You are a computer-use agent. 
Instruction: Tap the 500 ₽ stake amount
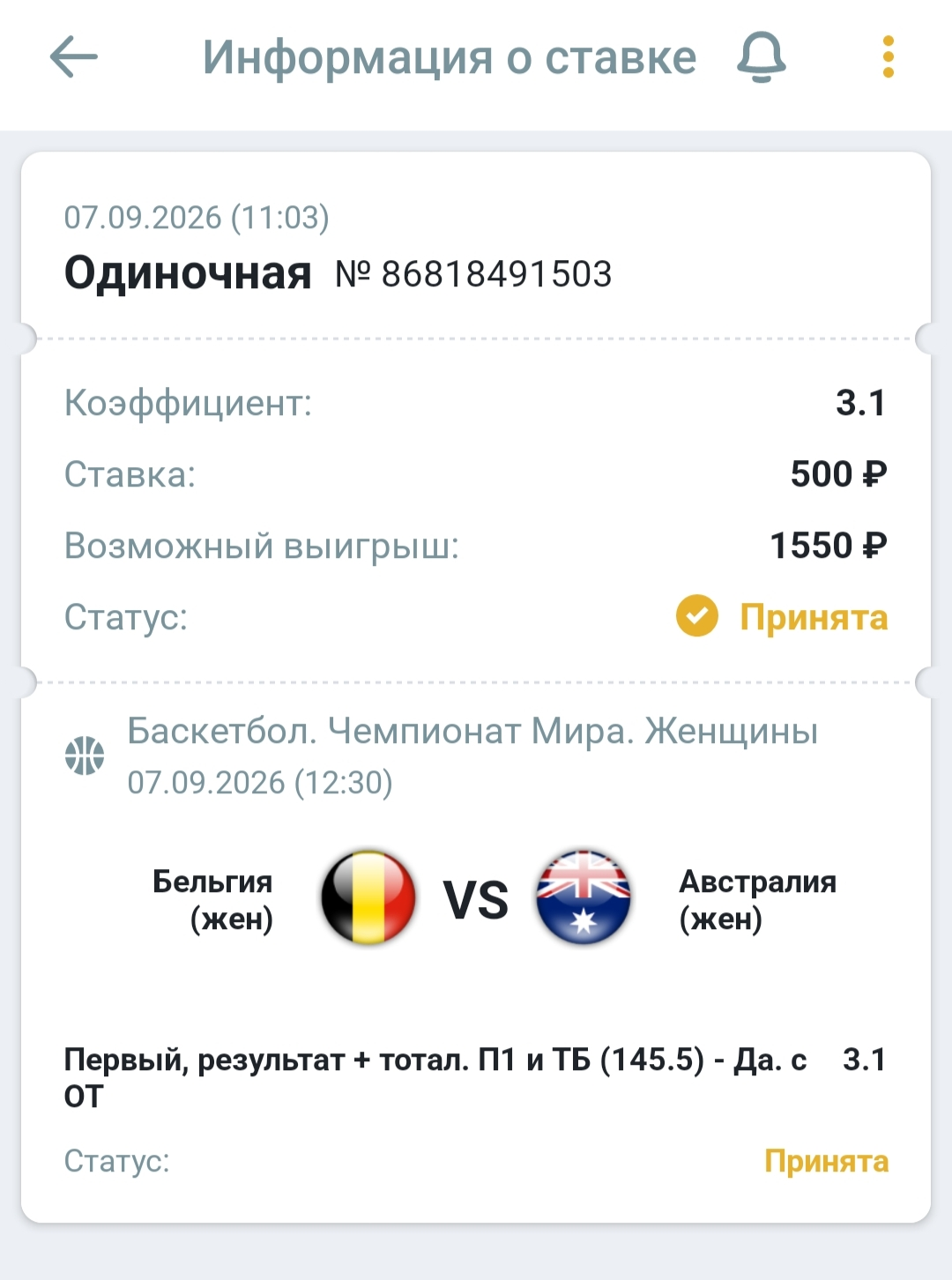pyautogui.click(x=839, y=474)
